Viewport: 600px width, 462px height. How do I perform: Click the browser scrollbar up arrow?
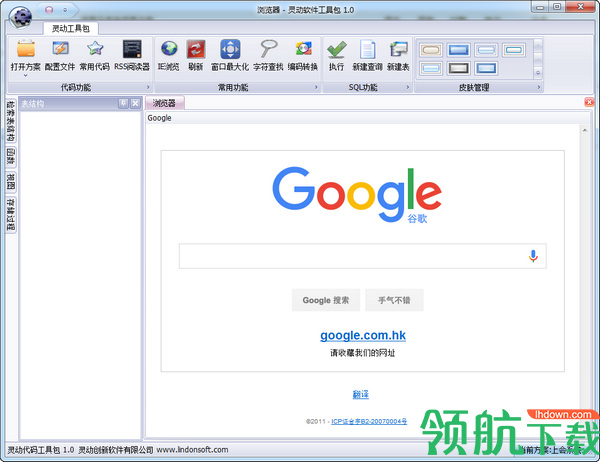pos(585,131)
